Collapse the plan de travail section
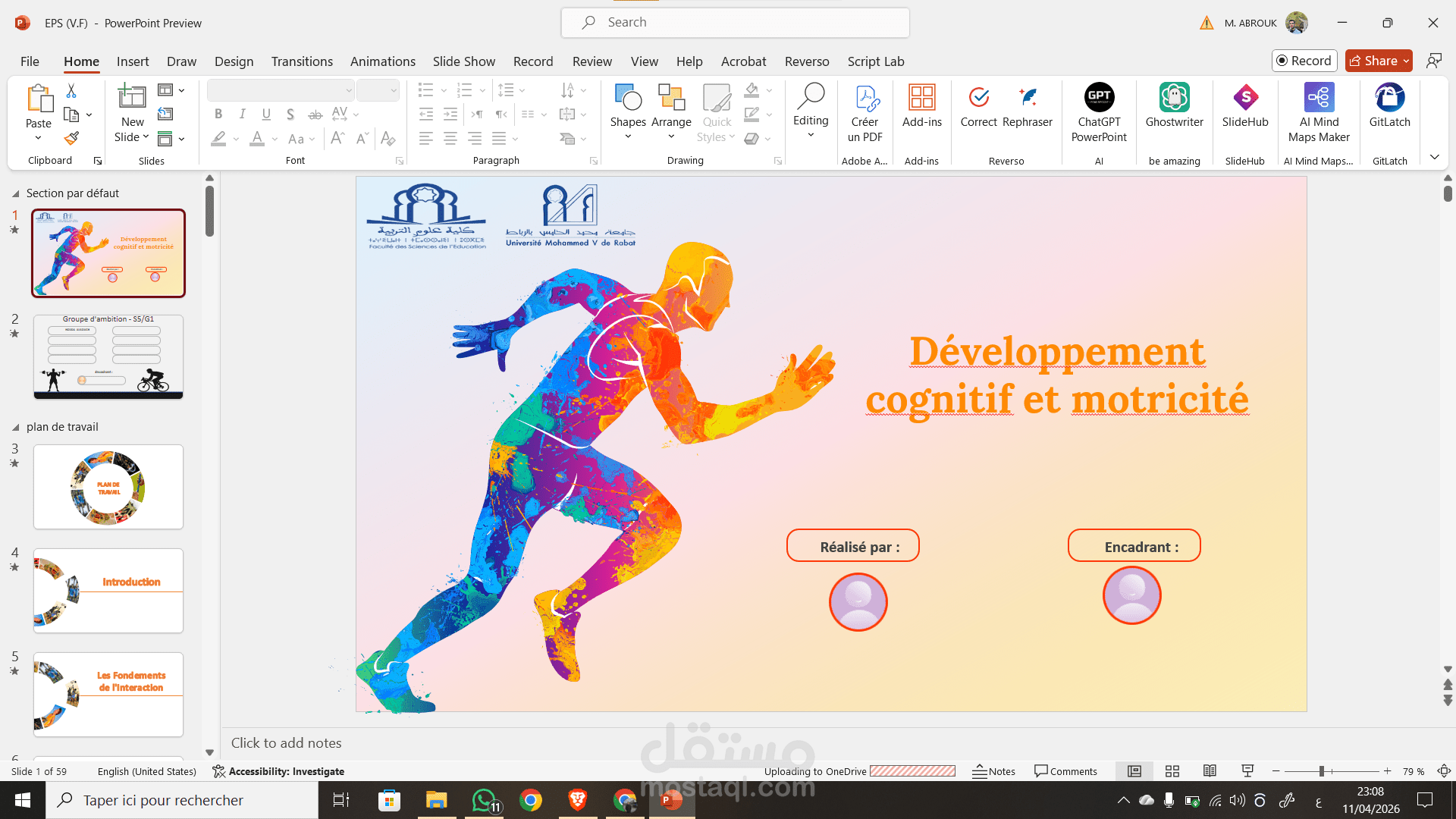Image resolution: width=1456 pixels, height=819 pixels. [x=15, y=427]
